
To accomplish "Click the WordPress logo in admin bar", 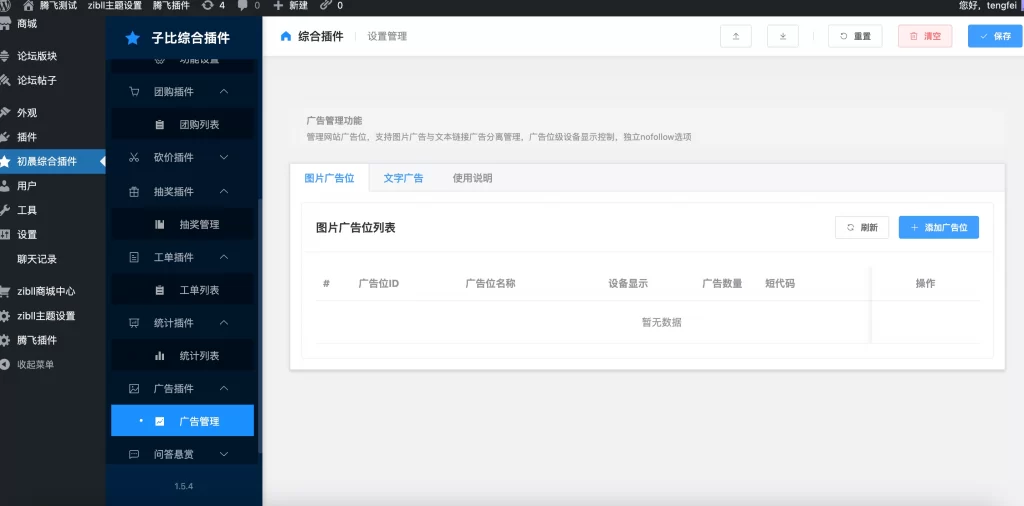I will [7, 5].
